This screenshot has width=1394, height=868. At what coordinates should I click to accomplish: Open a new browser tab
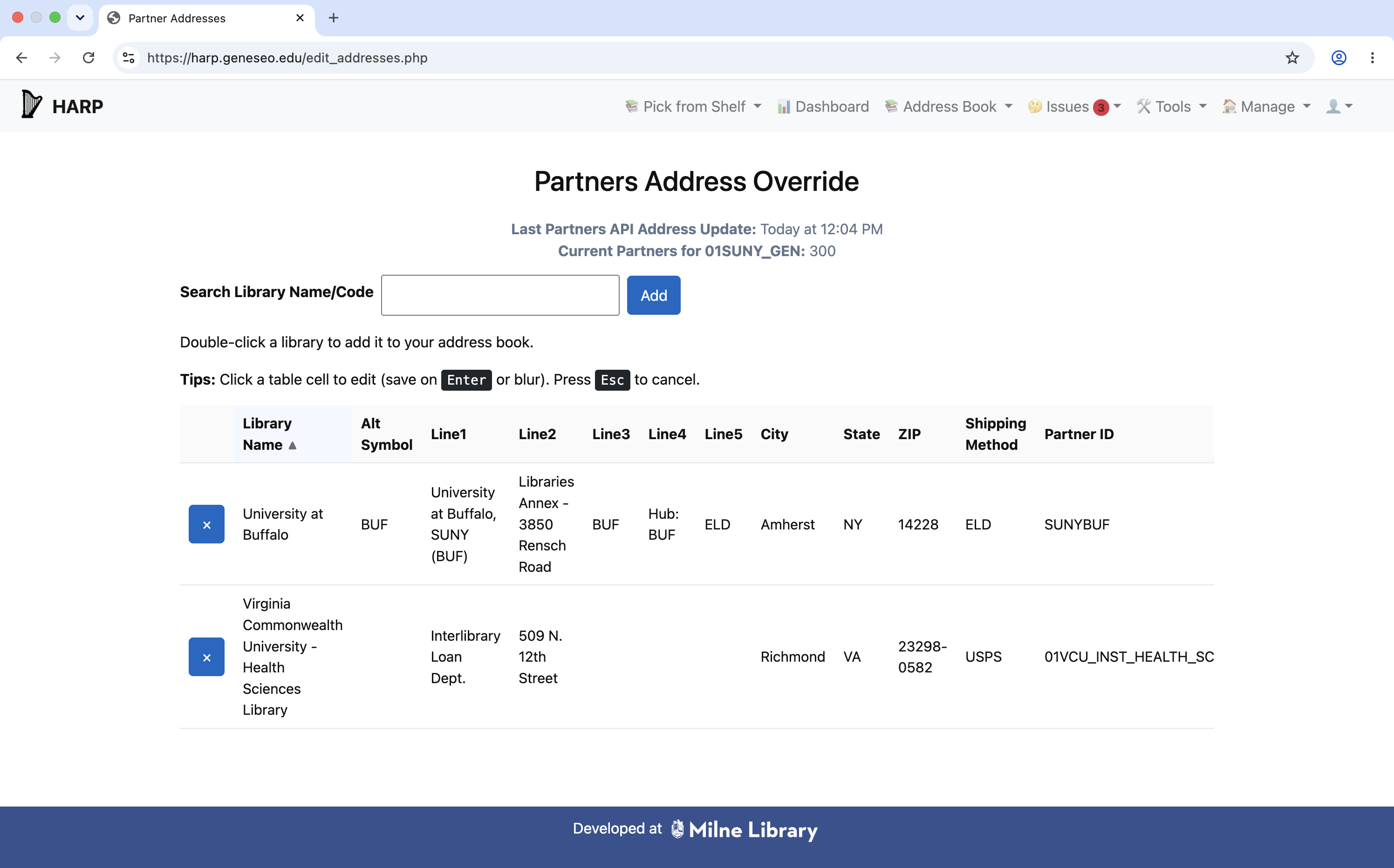click(x=333, y=18)
